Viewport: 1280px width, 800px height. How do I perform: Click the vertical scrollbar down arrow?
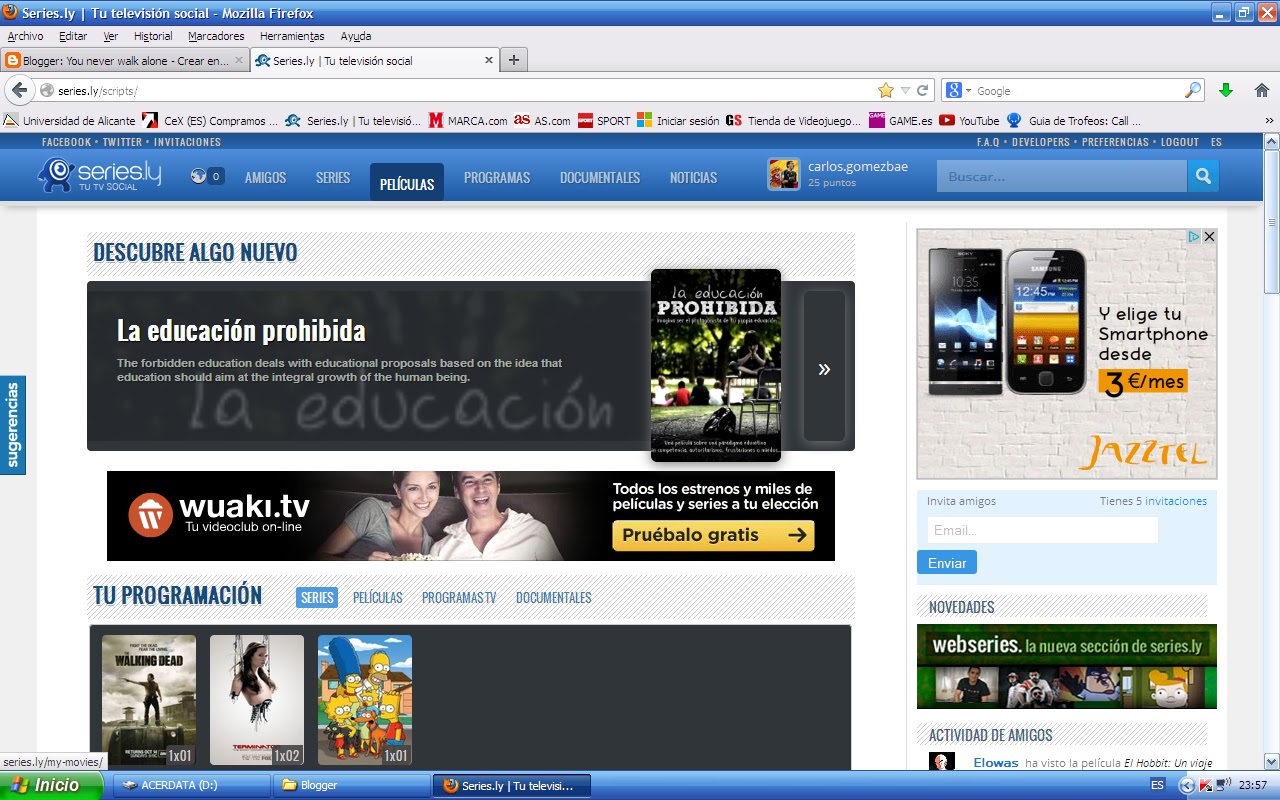[1271, 761]
